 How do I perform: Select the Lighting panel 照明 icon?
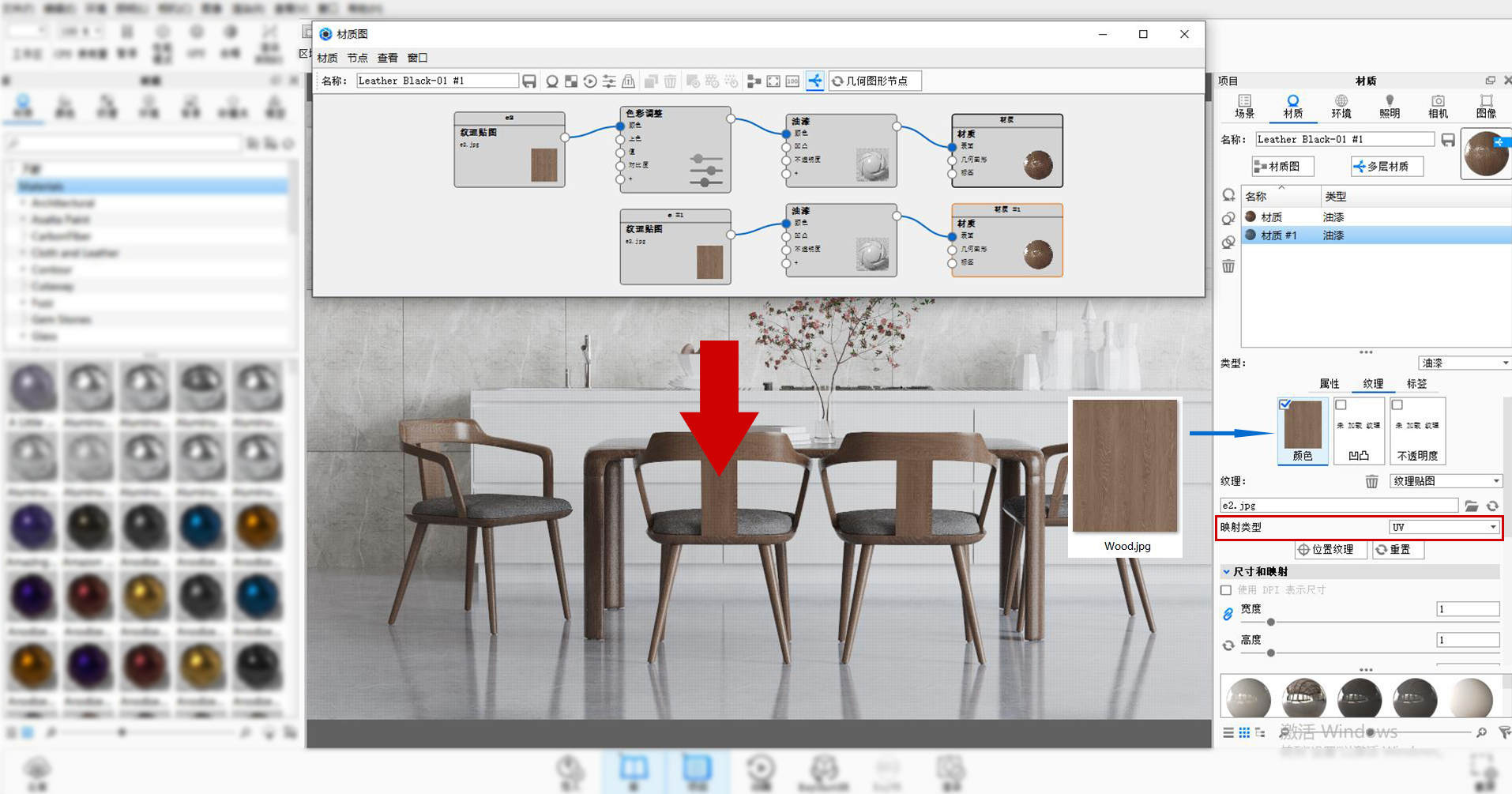(1390, 105)
